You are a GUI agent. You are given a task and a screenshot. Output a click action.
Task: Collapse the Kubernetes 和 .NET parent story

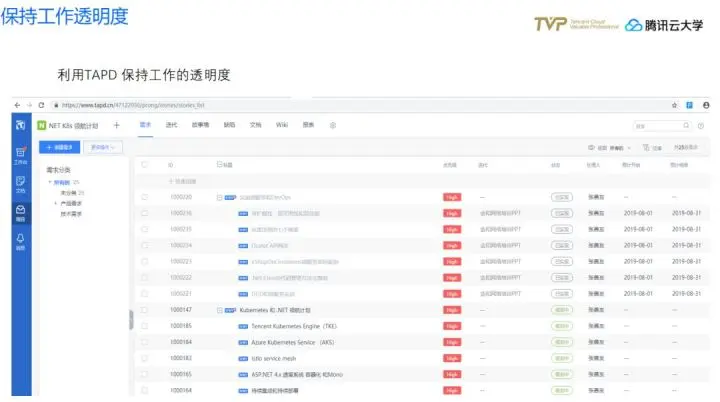[219, 310]
